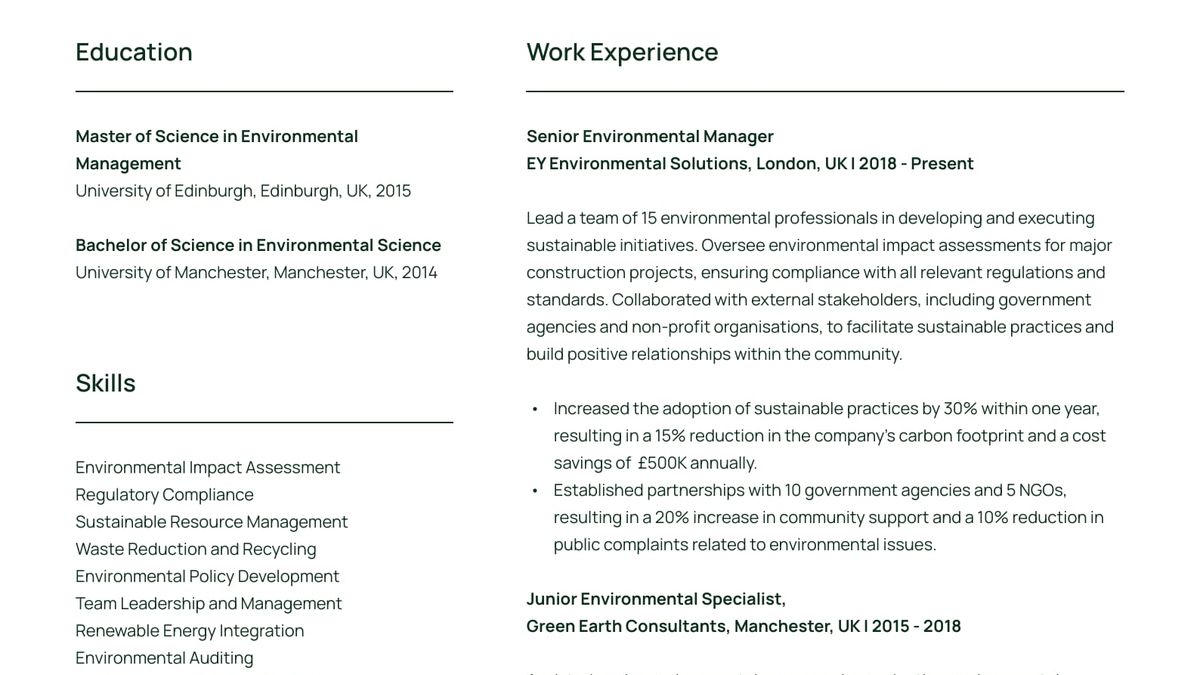
Task: Click the Regulatory Compliance skill
Action: coord(164,494)
